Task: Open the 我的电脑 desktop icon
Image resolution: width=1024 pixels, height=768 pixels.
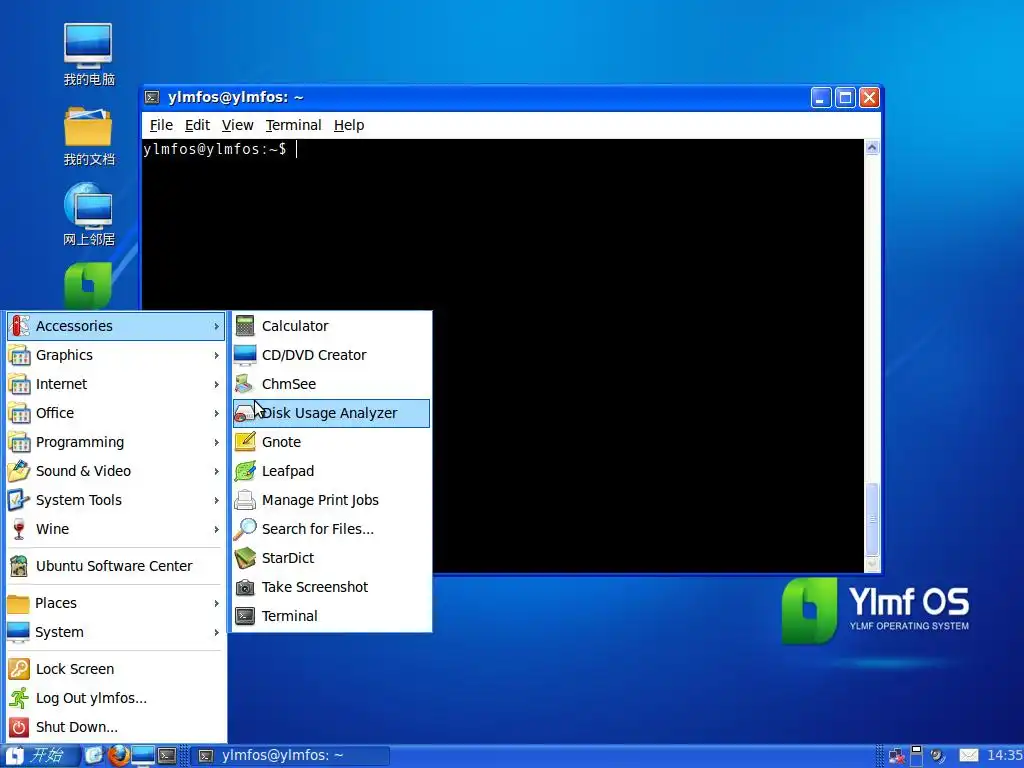Action: coord(88,47)
